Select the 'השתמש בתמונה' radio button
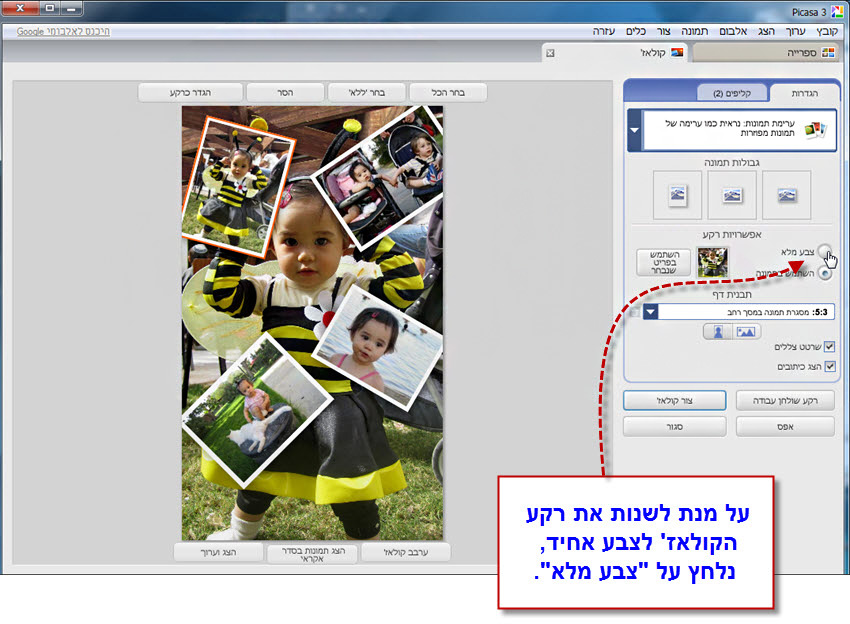Viewport: 850px width, 624px height. (824, 274)
